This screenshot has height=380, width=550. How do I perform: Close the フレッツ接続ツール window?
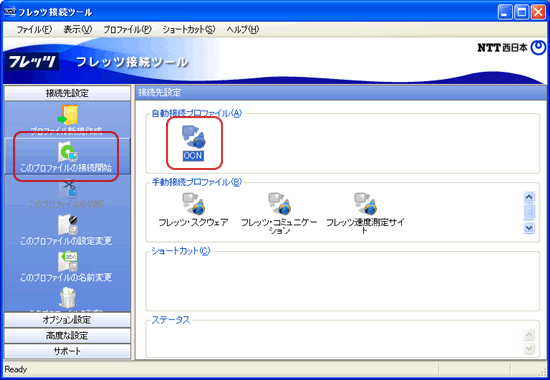[538, 13]
